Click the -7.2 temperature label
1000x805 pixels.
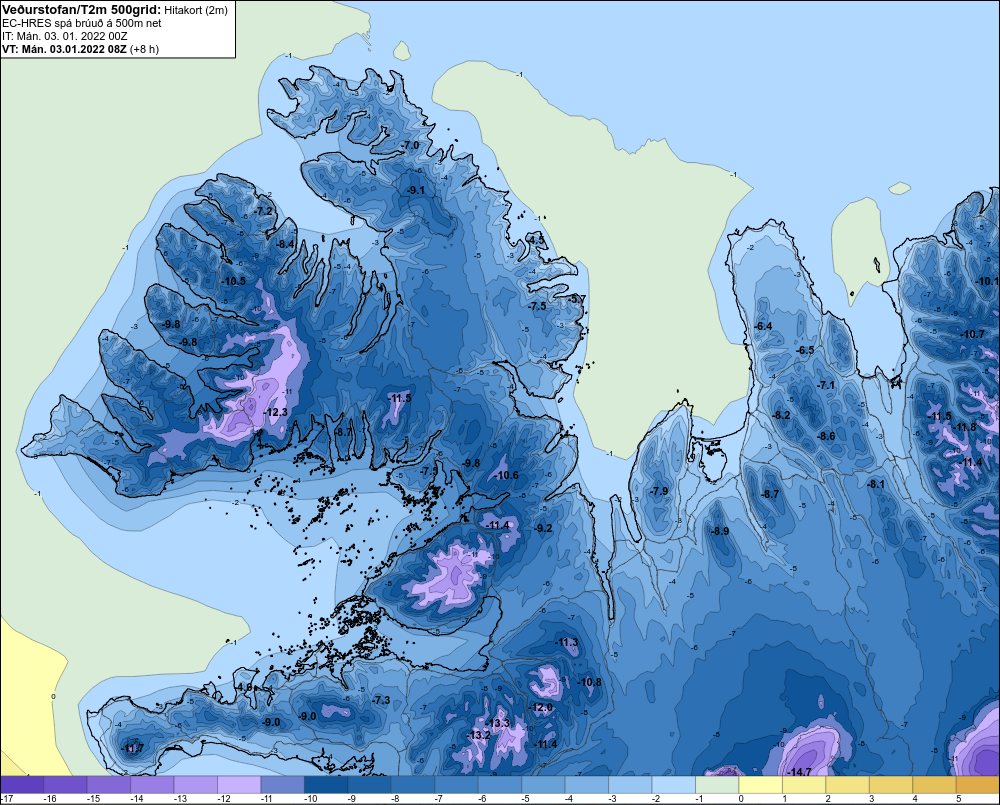pos(263,211)
